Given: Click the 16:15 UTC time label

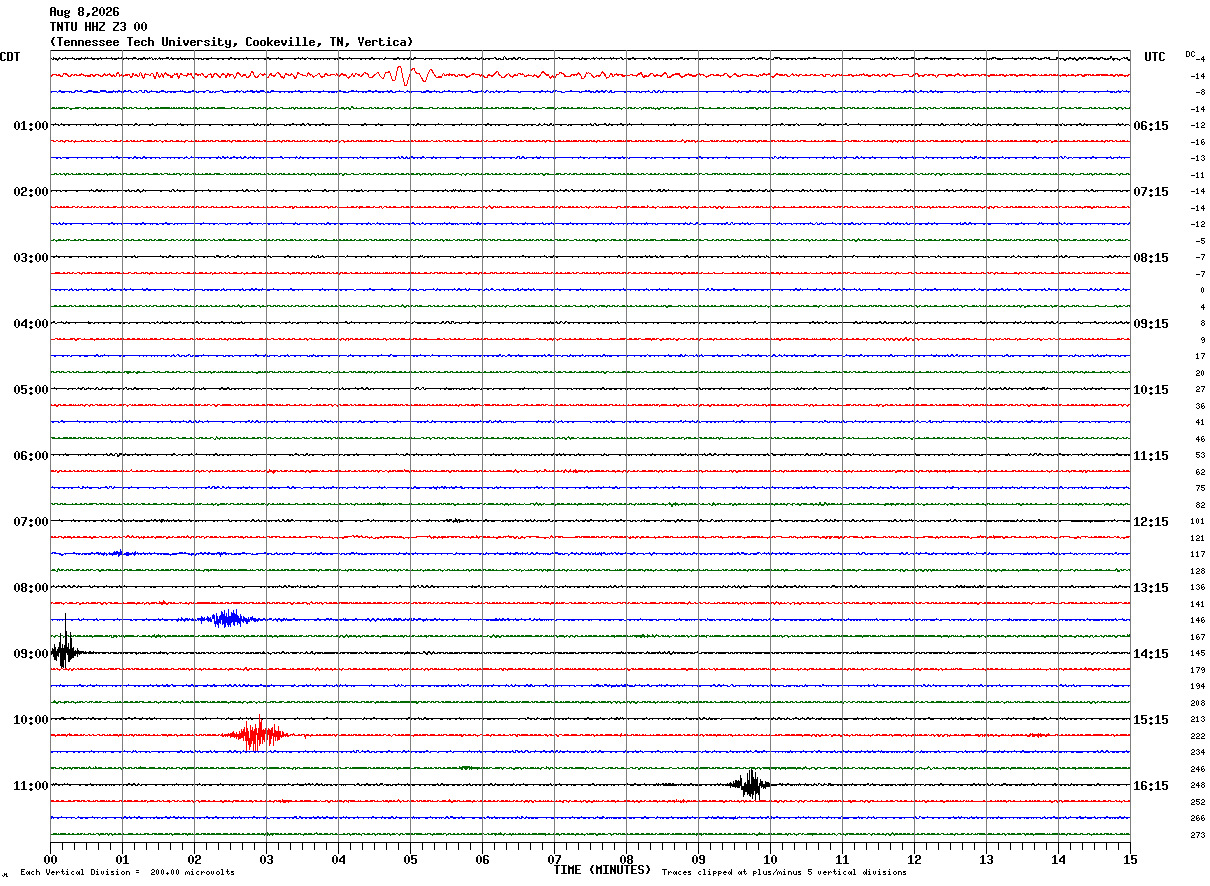Looking at the screenshot, I should point(1150,786).
